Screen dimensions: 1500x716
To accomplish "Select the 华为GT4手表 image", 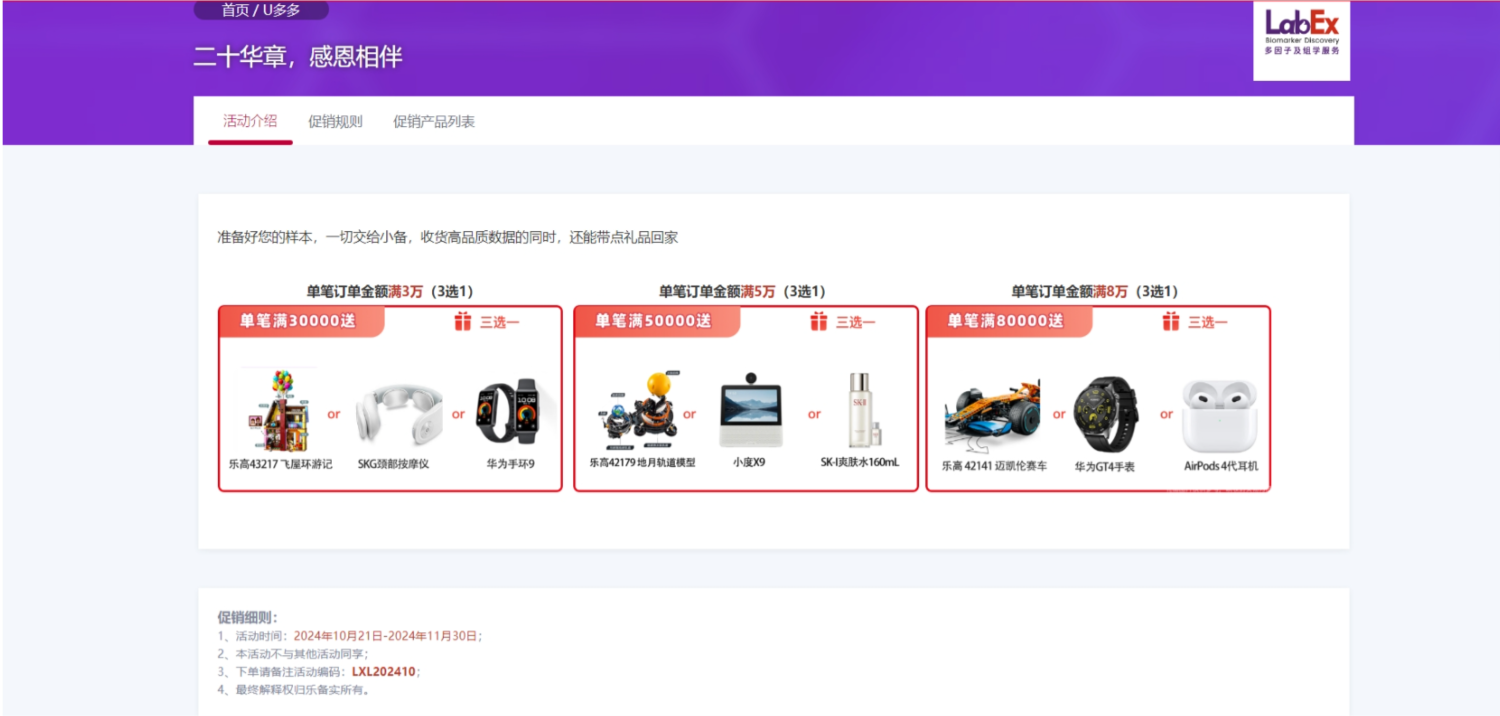I will pos(1105,414).
